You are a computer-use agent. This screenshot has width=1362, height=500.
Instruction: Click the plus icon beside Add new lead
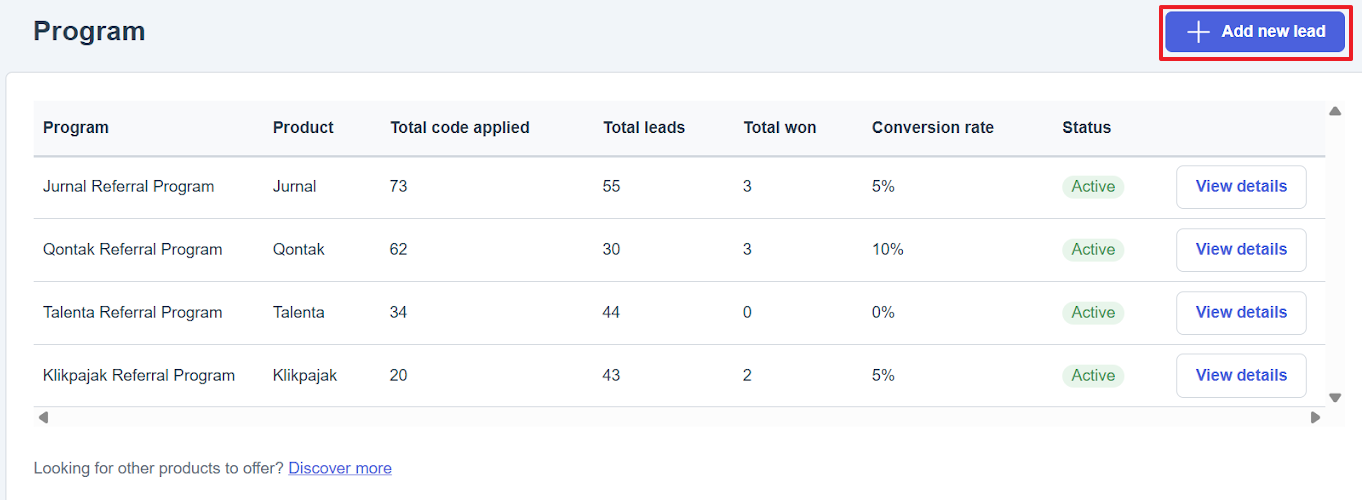click(1198, 32)
